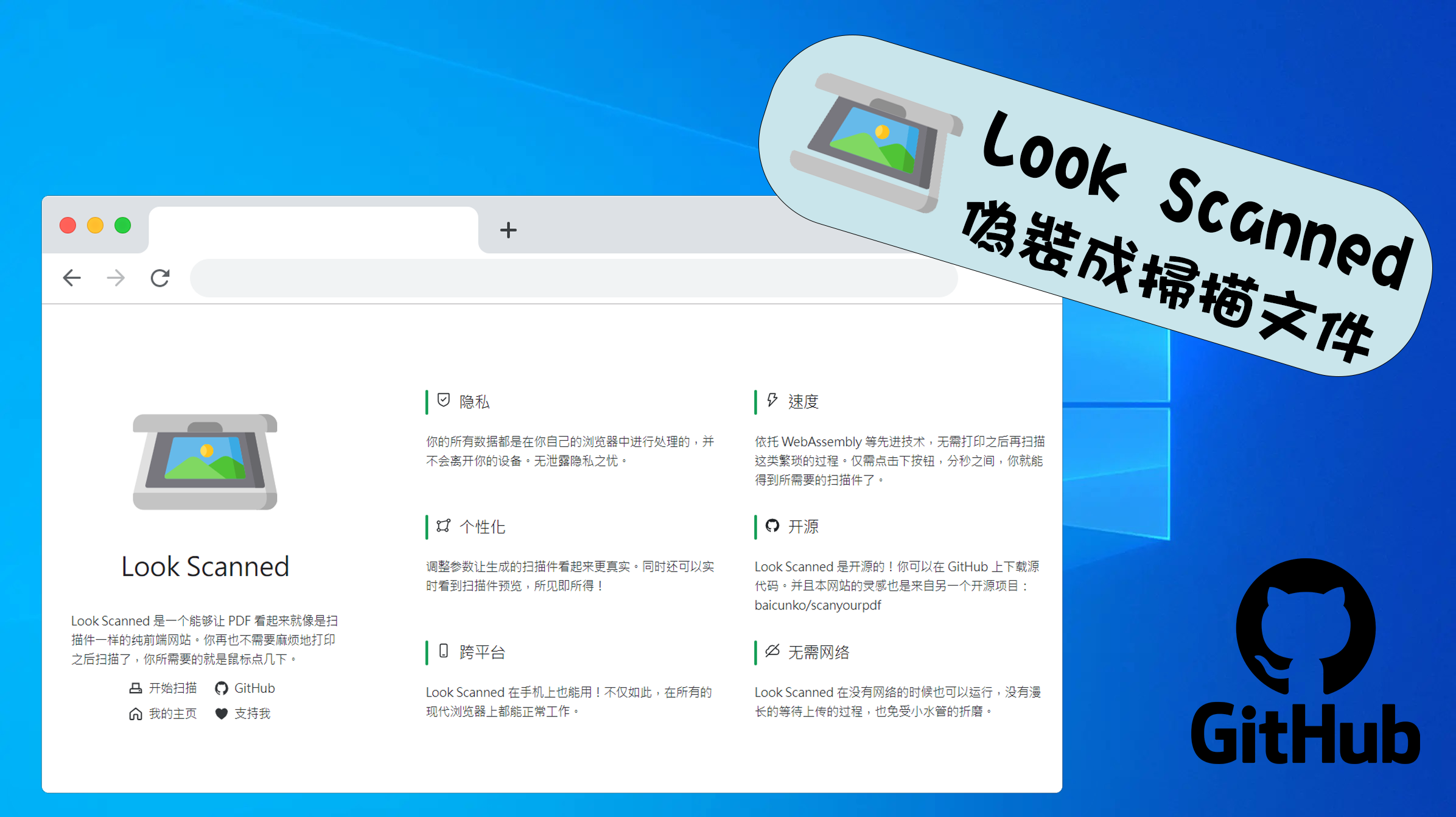Click the 个性化 heading
This screenshot has width=1456, height=817.
(x=483, y=527)
